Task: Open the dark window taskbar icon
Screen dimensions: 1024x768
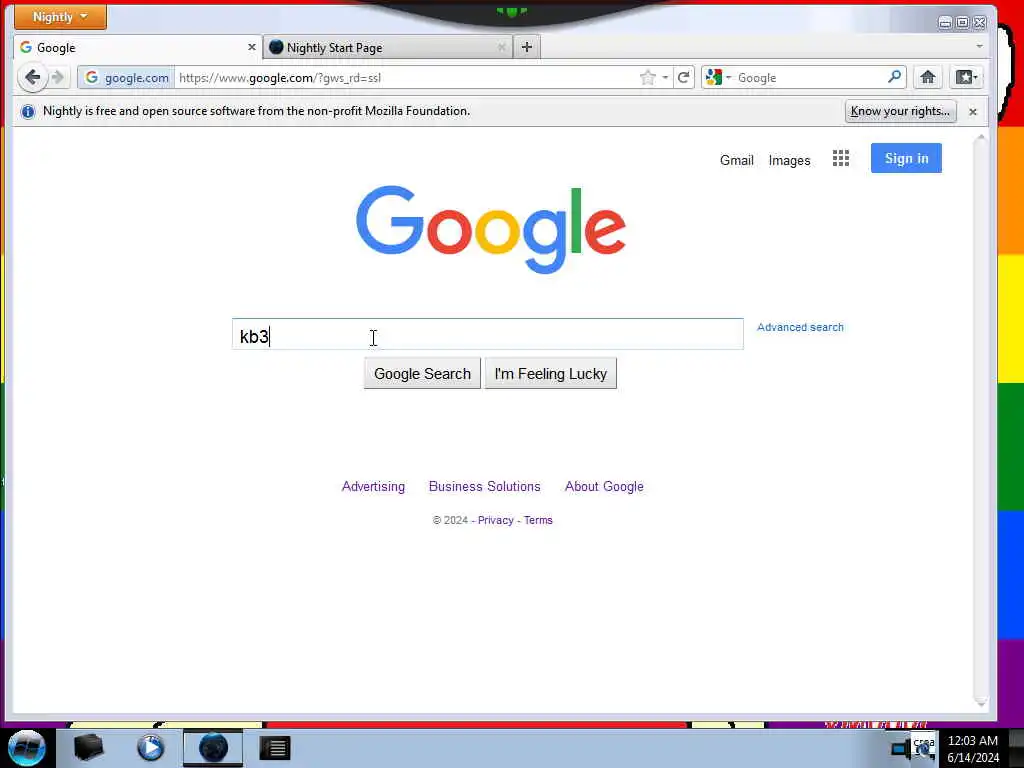Action: coord(275,748)
